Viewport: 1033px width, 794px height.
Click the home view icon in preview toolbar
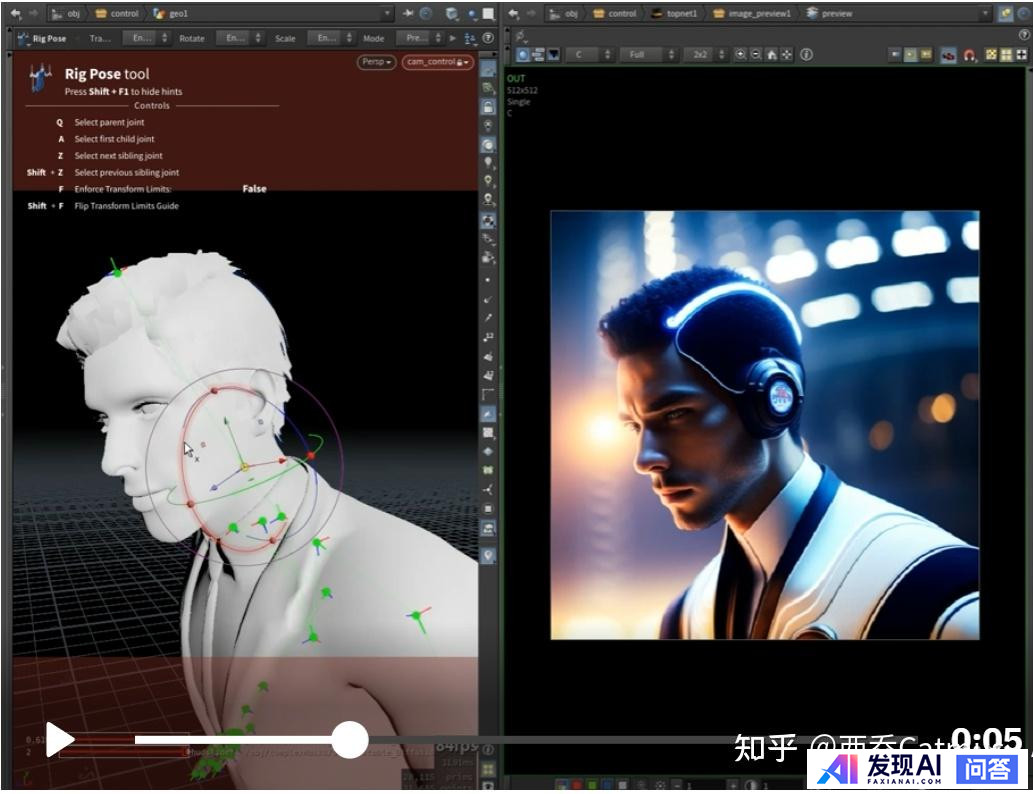point(772,55)
